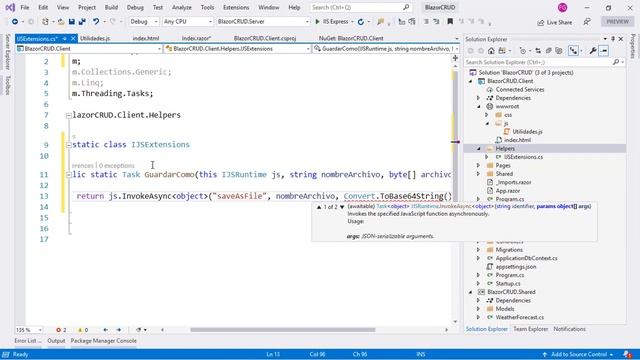Click Home icon in Solution Explorer

coord(491,51)
